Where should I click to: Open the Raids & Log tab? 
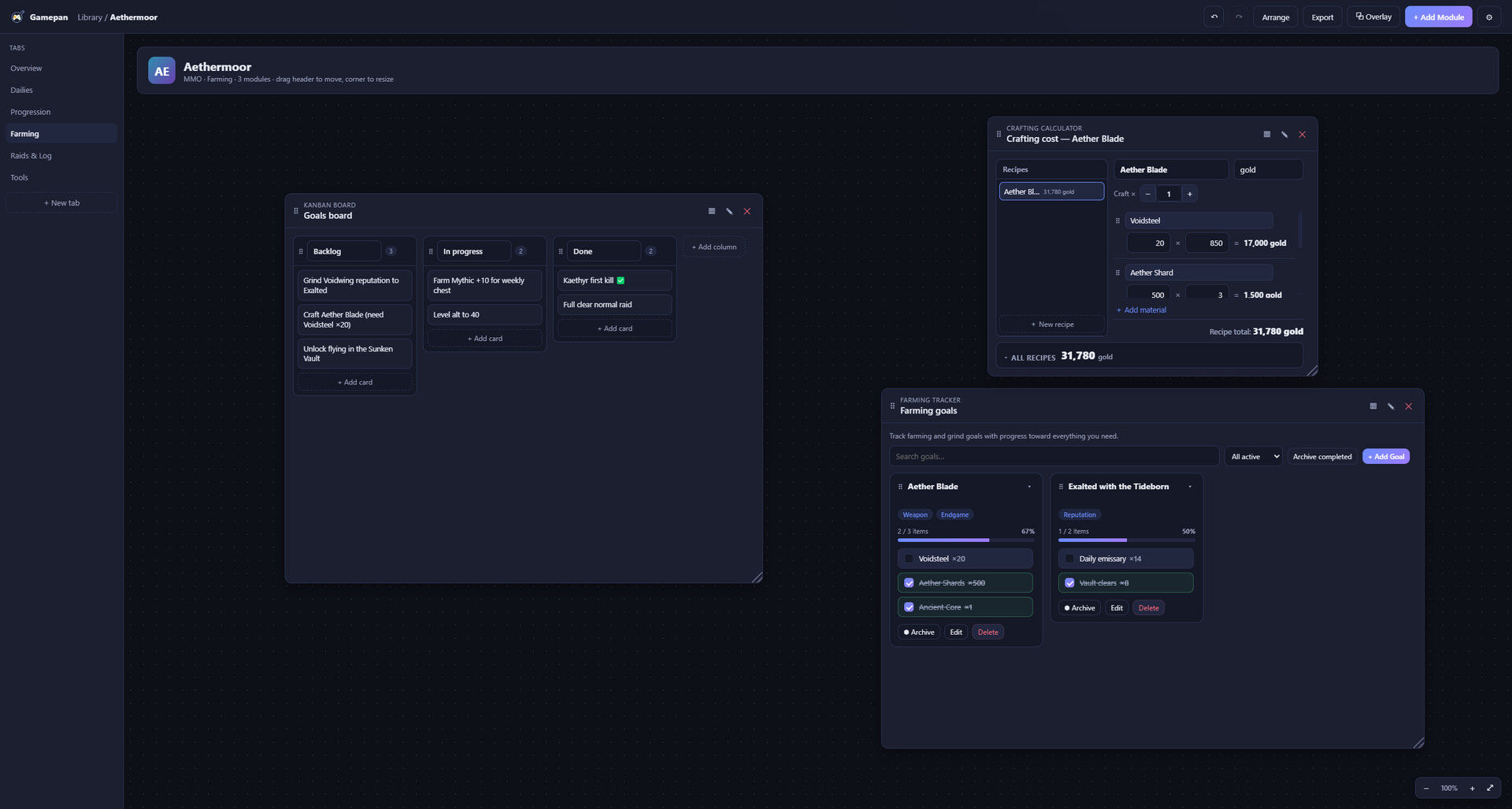coord(61,156)
